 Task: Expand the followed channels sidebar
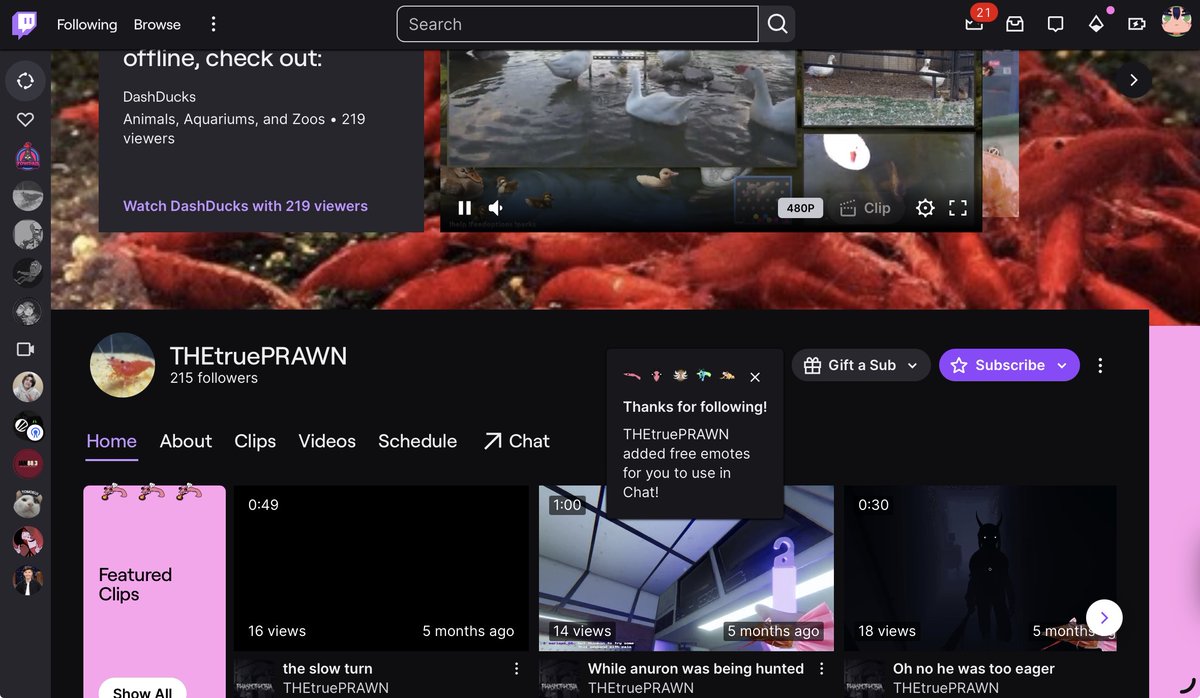pyautogui.click(x=26, y=81)
